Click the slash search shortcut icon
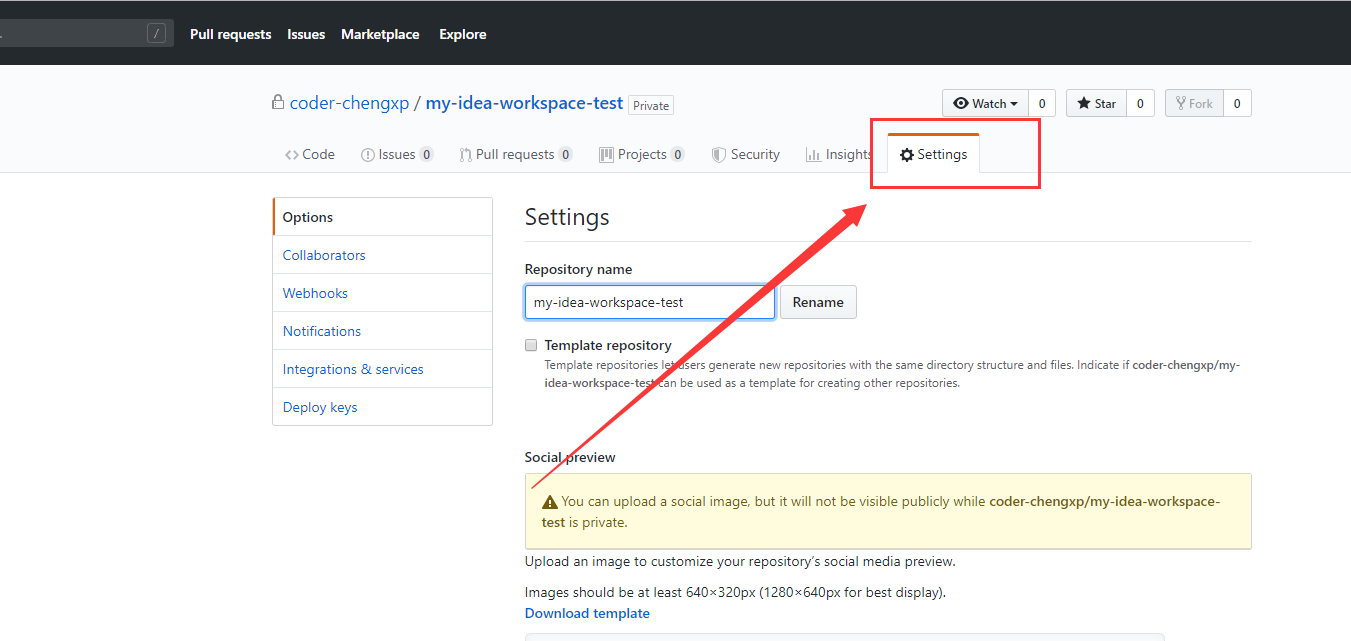 156,34
